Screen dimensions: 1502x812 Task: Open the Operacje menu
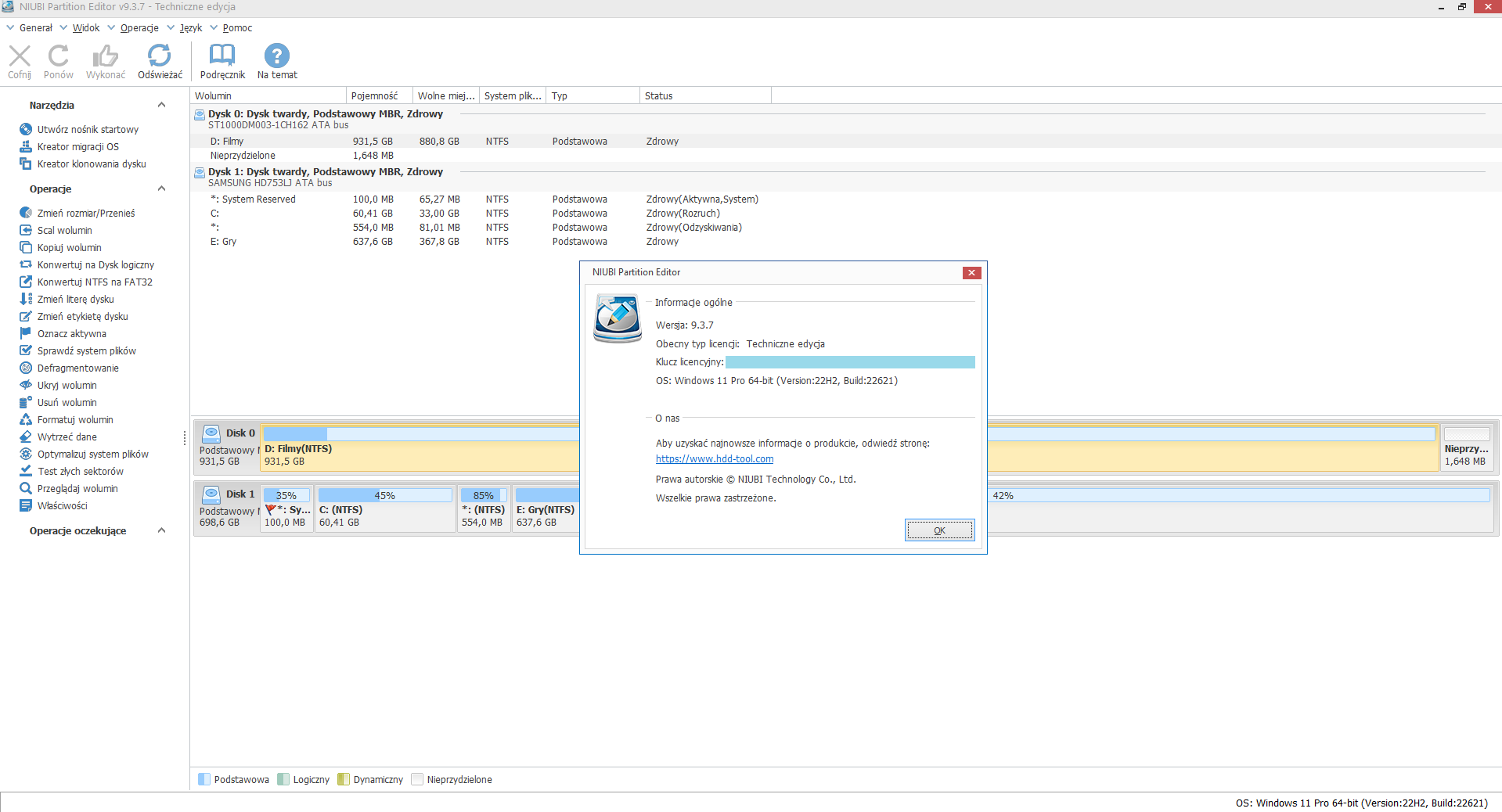(139, 28)
